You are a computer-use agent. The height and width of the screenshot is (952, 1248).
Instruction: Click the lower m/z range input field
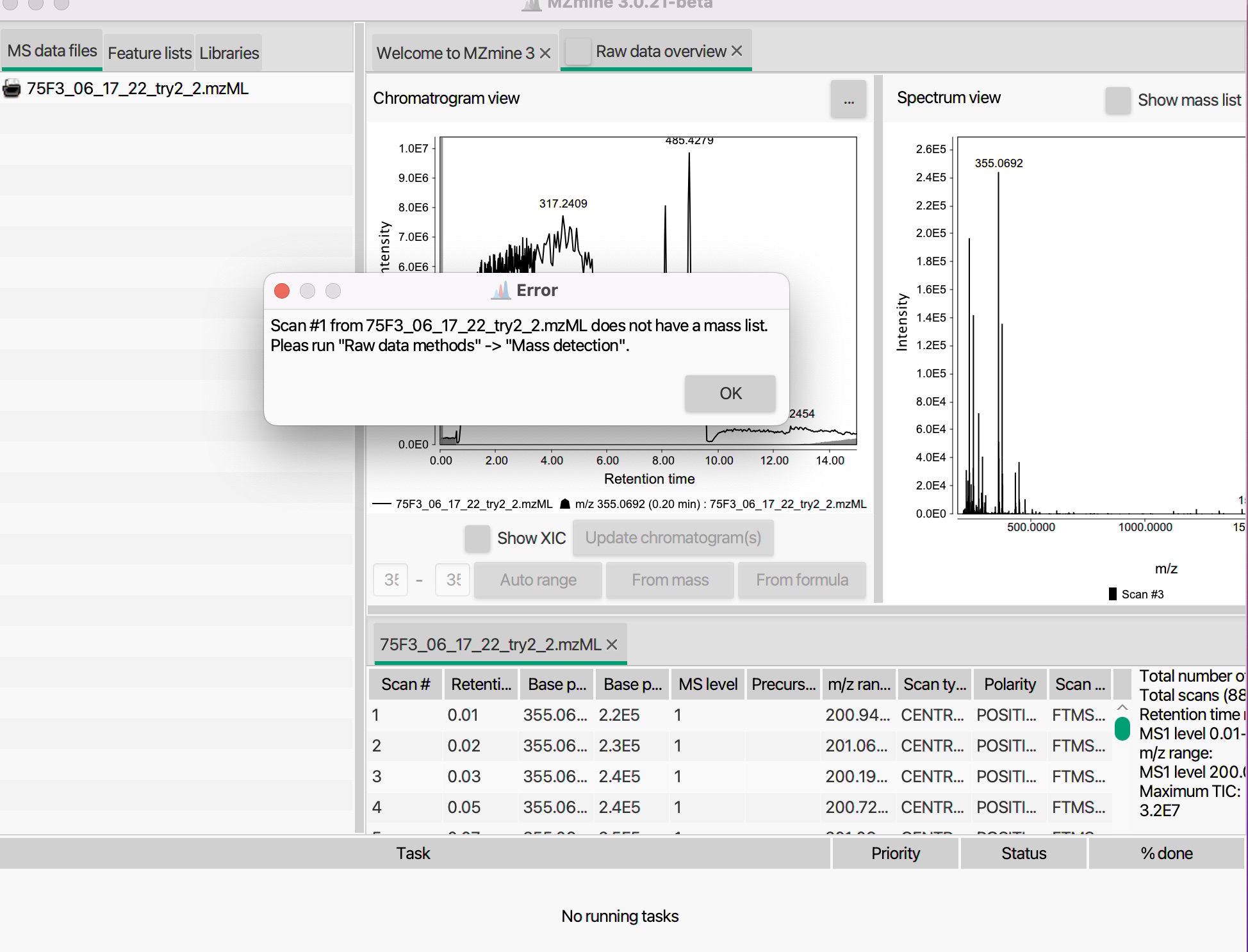tap(390, 580)
